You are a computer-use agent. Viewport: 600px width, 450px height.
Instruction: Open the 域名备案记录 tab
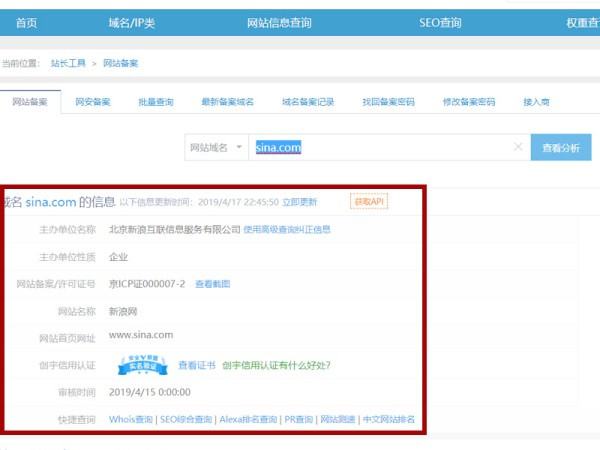click(x=308, y=102)
